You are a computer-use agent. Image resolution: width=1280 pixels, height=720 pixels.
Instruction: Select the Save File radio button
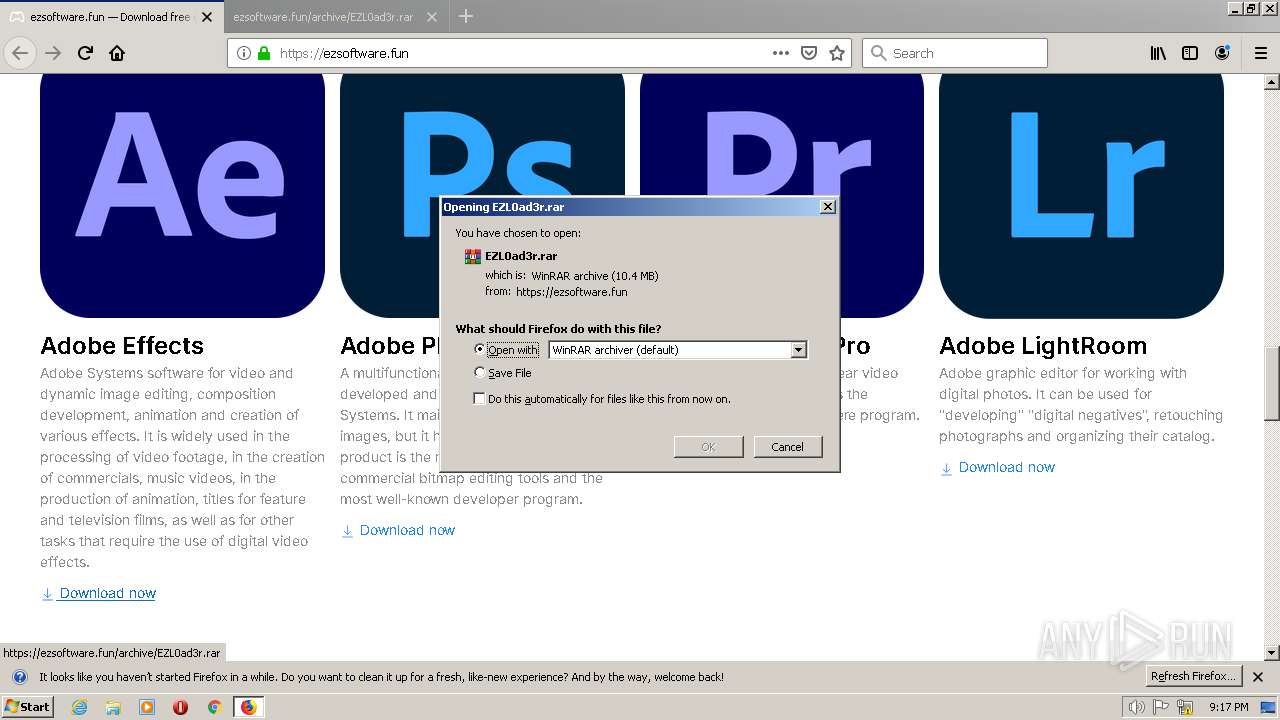pos(480,373)
